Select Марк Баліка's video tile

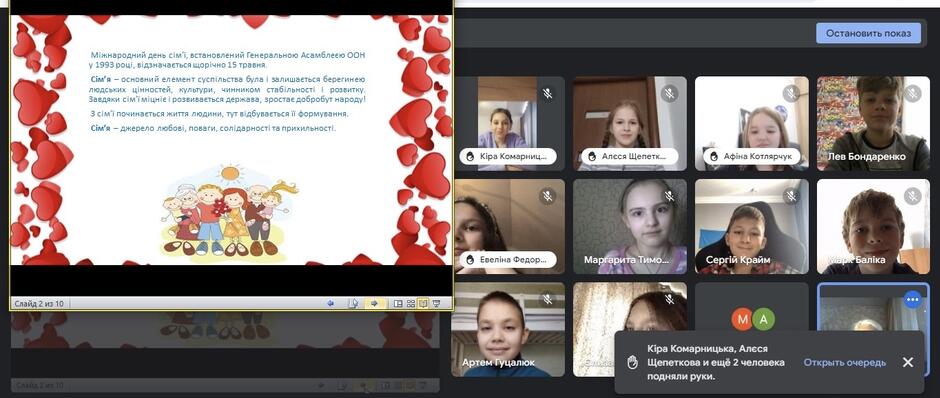tap(873, 227)
